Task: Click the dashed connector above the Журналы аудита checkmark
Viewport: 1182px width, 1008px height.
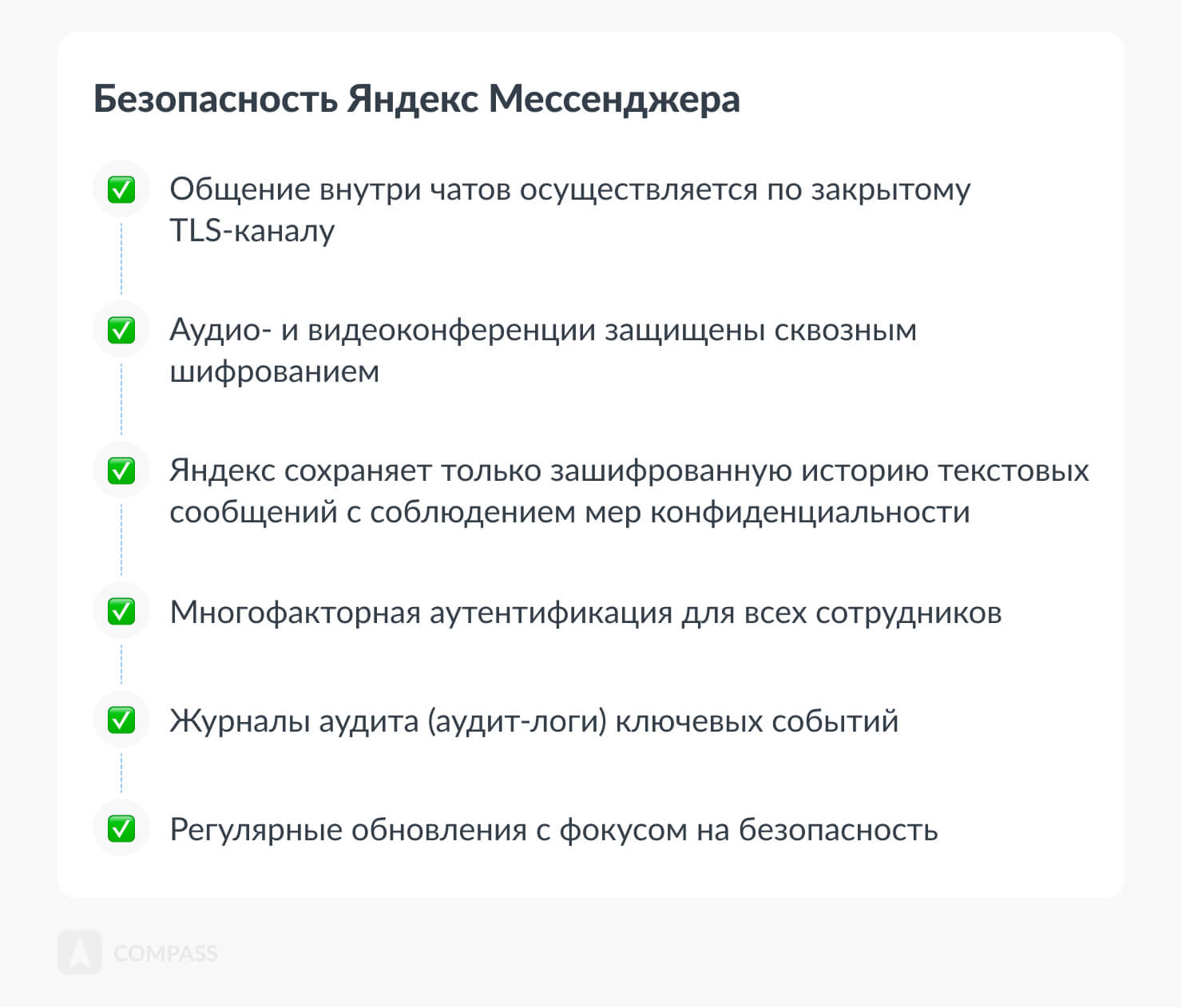Action: pos(121,666)
